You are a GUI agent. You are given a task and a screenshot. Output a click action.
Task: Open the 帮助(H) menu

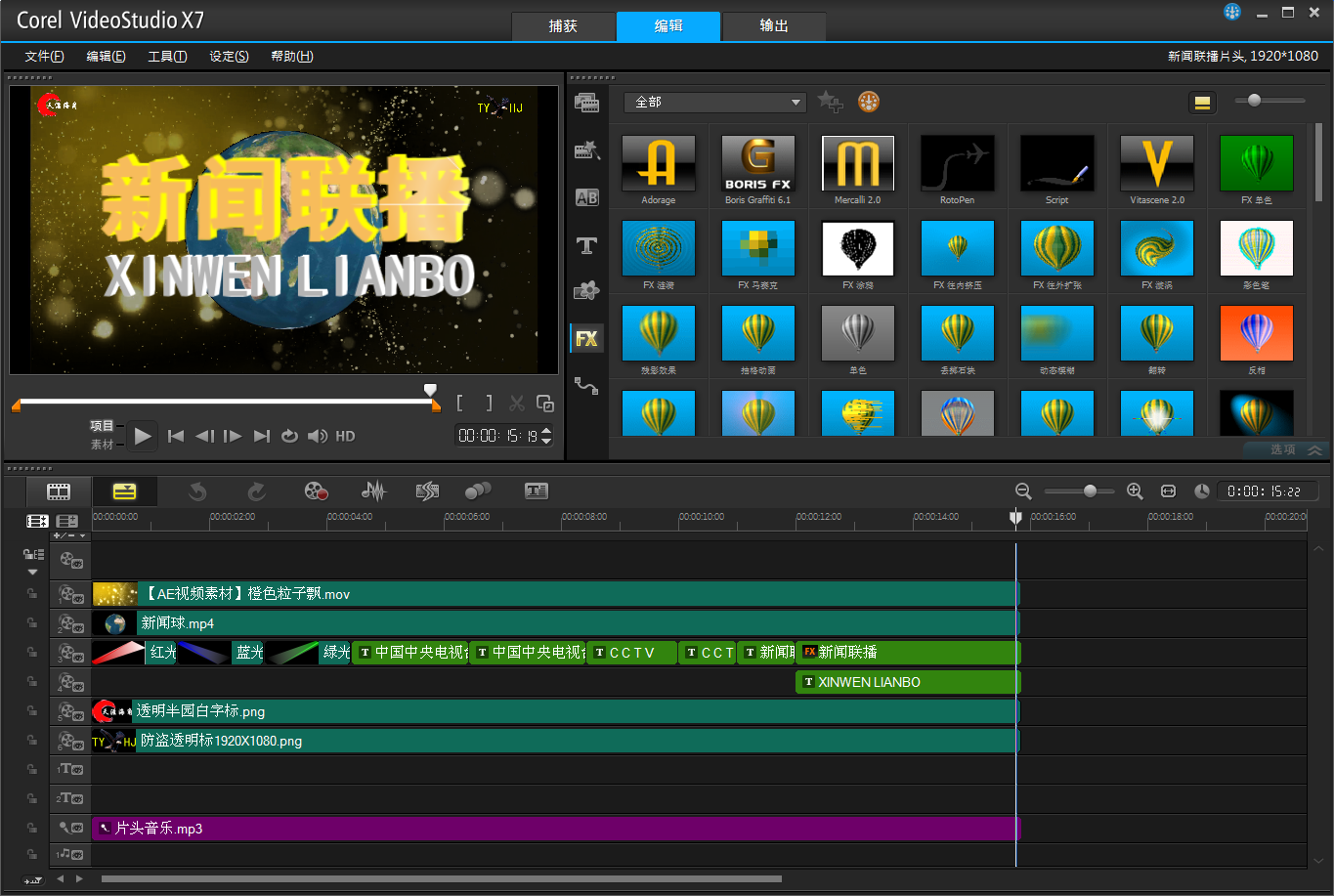point(291,56)
